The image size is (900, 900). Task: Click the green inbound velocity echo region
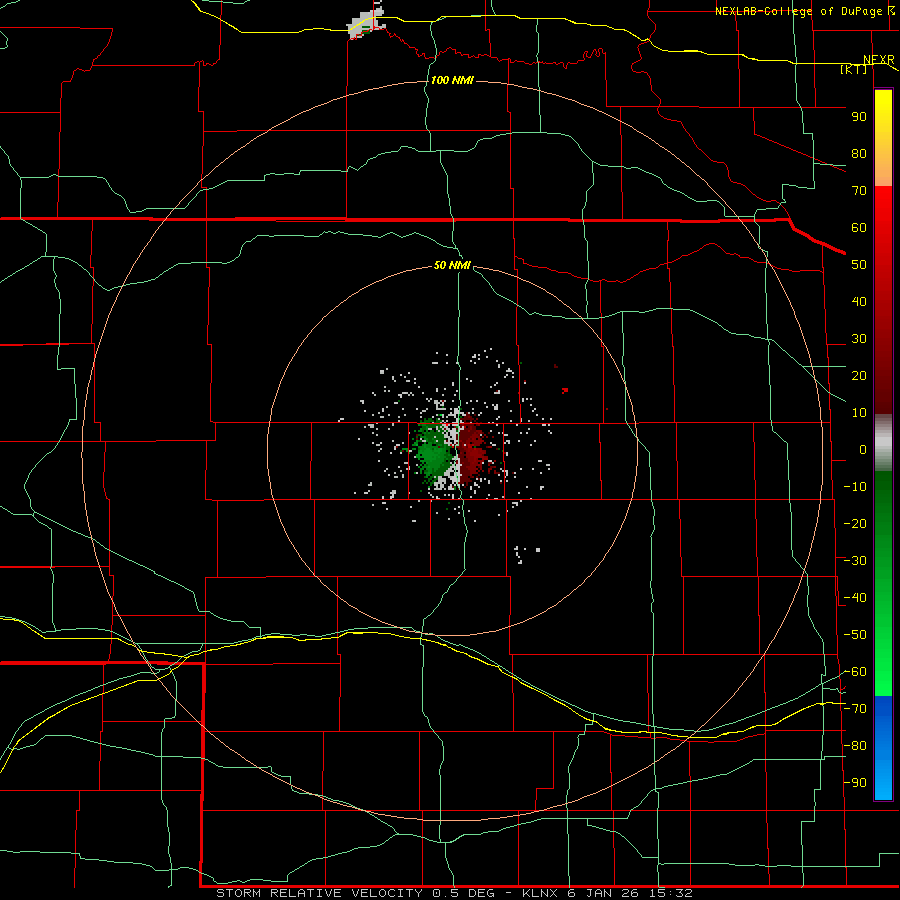point(433,452)
